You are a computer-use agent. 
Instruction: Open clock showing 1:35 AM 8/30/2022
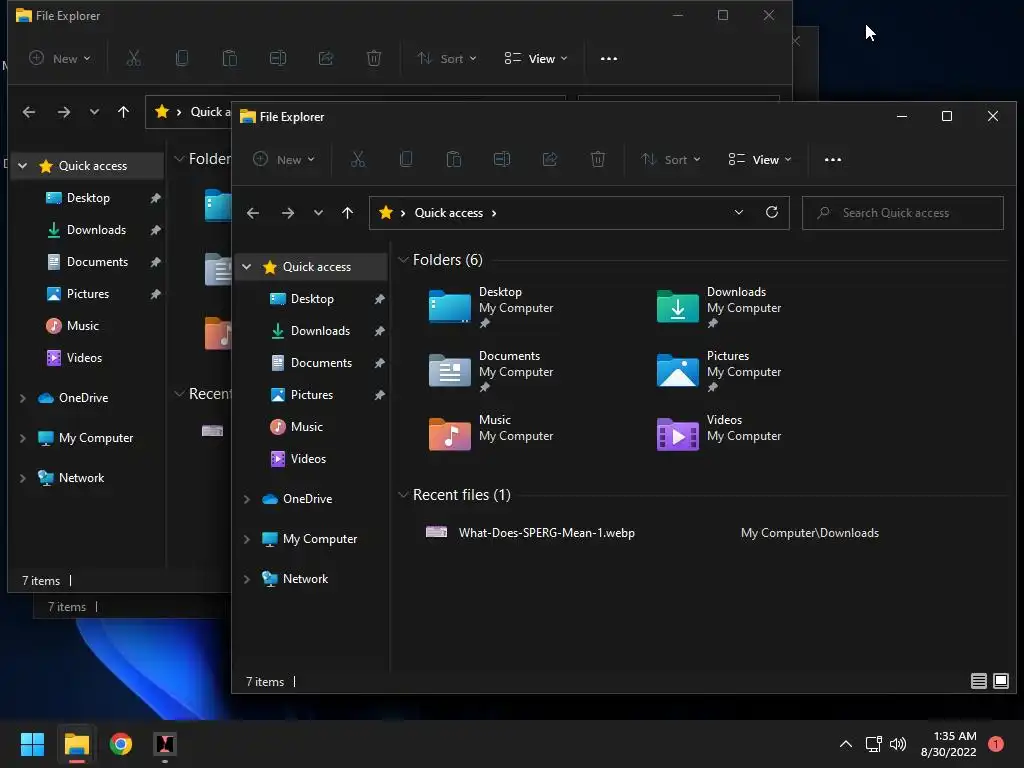[x=948, y=744]
